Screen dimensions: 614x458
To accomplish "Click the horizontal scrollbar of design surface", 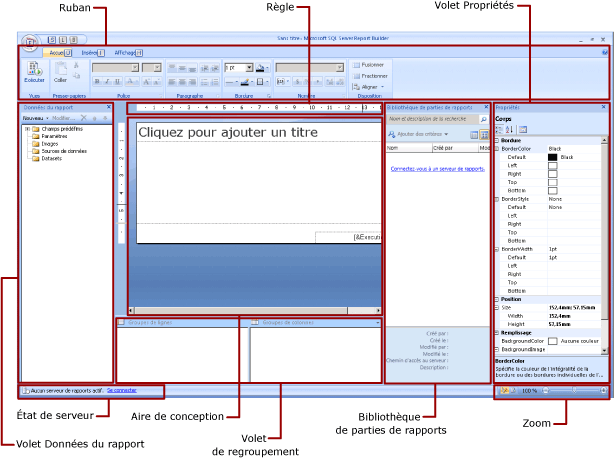I will click(255, 310).
